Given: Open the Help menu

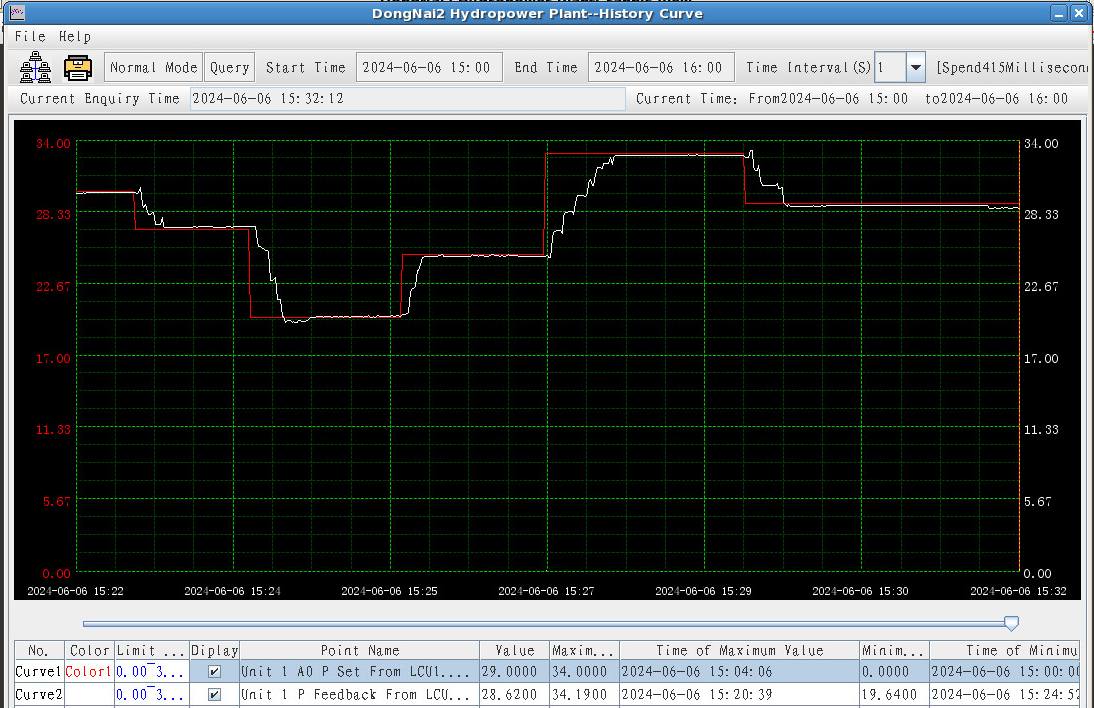Looking at the screenshot, I should tap(75, 36).
